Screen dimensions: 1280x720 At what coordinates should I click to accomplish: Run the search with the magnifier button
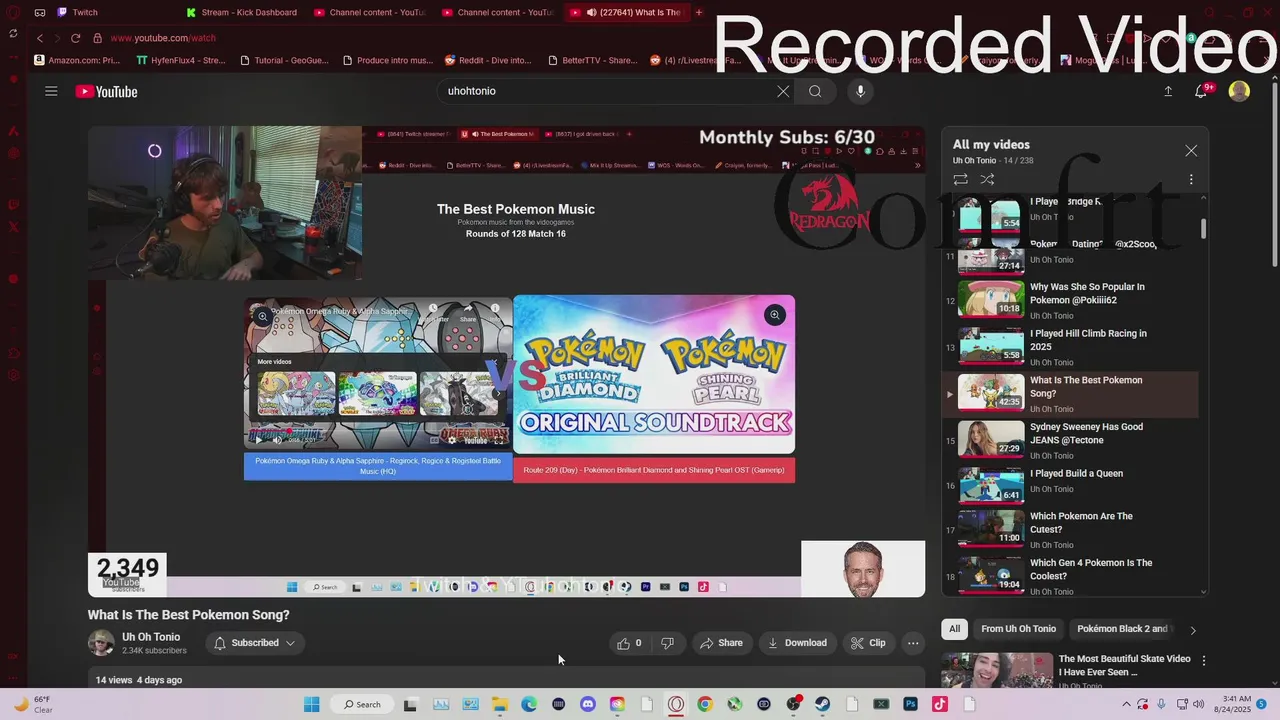pyautogui.click(x=815, y=91)
